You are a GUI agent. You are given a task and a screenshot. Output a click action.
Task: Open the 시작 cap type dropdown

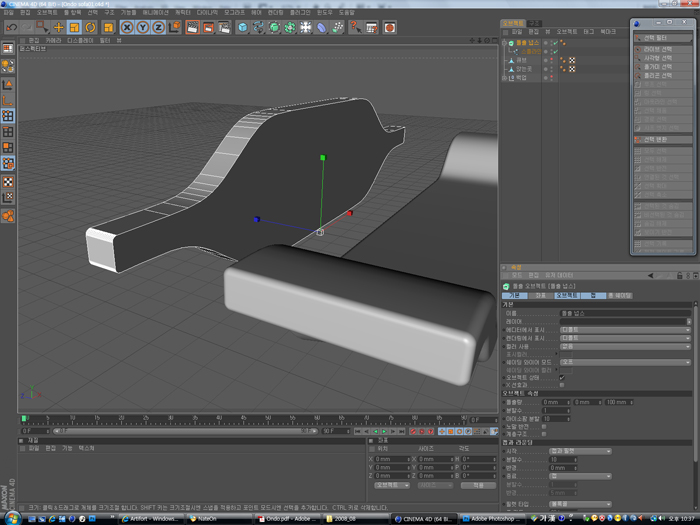click(578, 451)
